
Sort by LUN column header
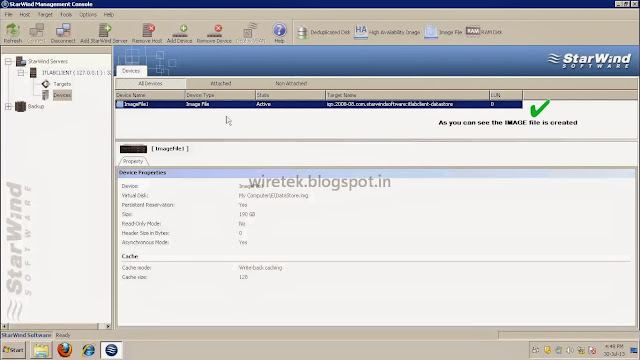point(506,95)
